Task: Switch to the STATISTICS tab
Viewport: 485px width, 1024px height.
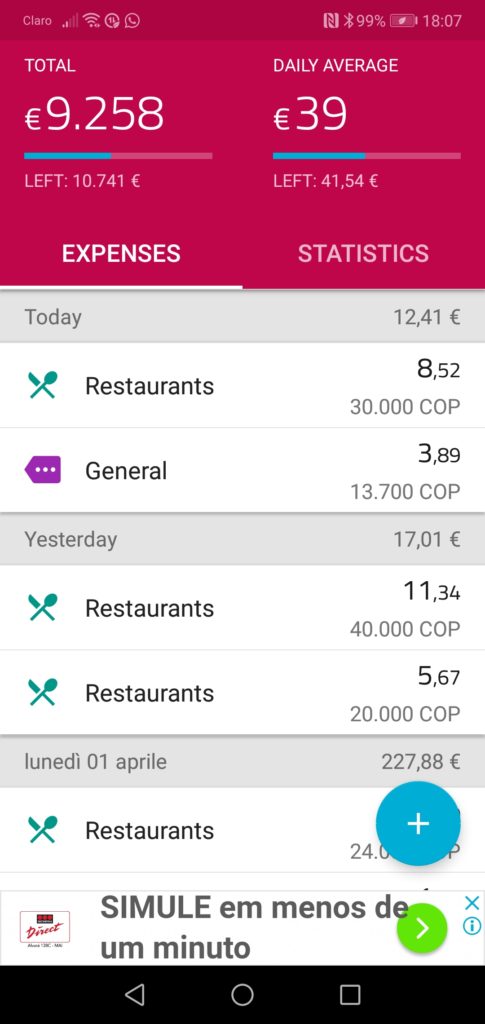Action: 364,253
